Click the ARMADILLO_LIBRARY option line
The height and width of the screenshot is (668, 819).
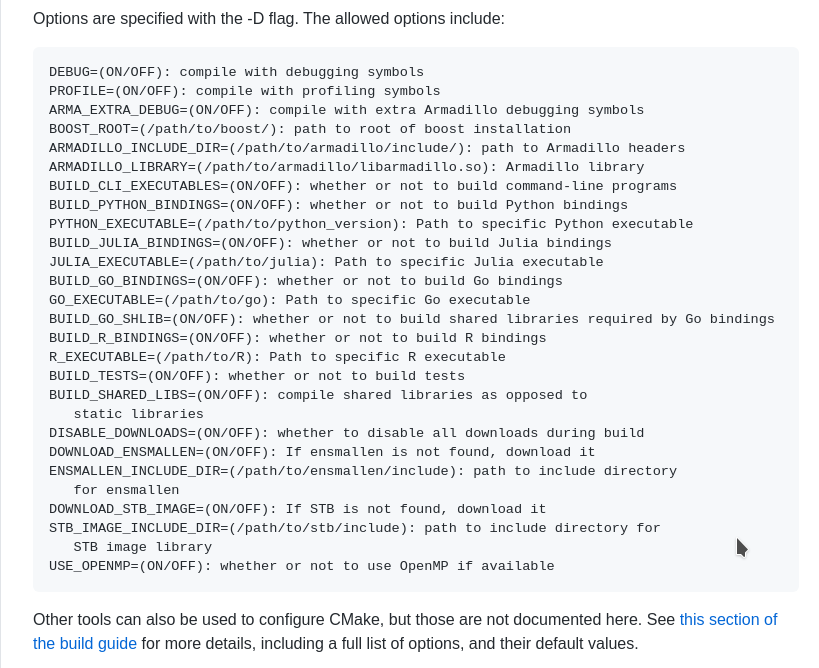(346, 167)
